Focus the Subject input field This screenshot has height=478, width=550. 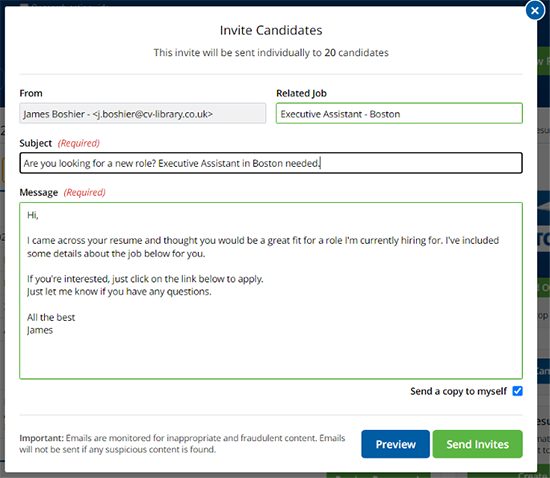click(x=271, y=163)
